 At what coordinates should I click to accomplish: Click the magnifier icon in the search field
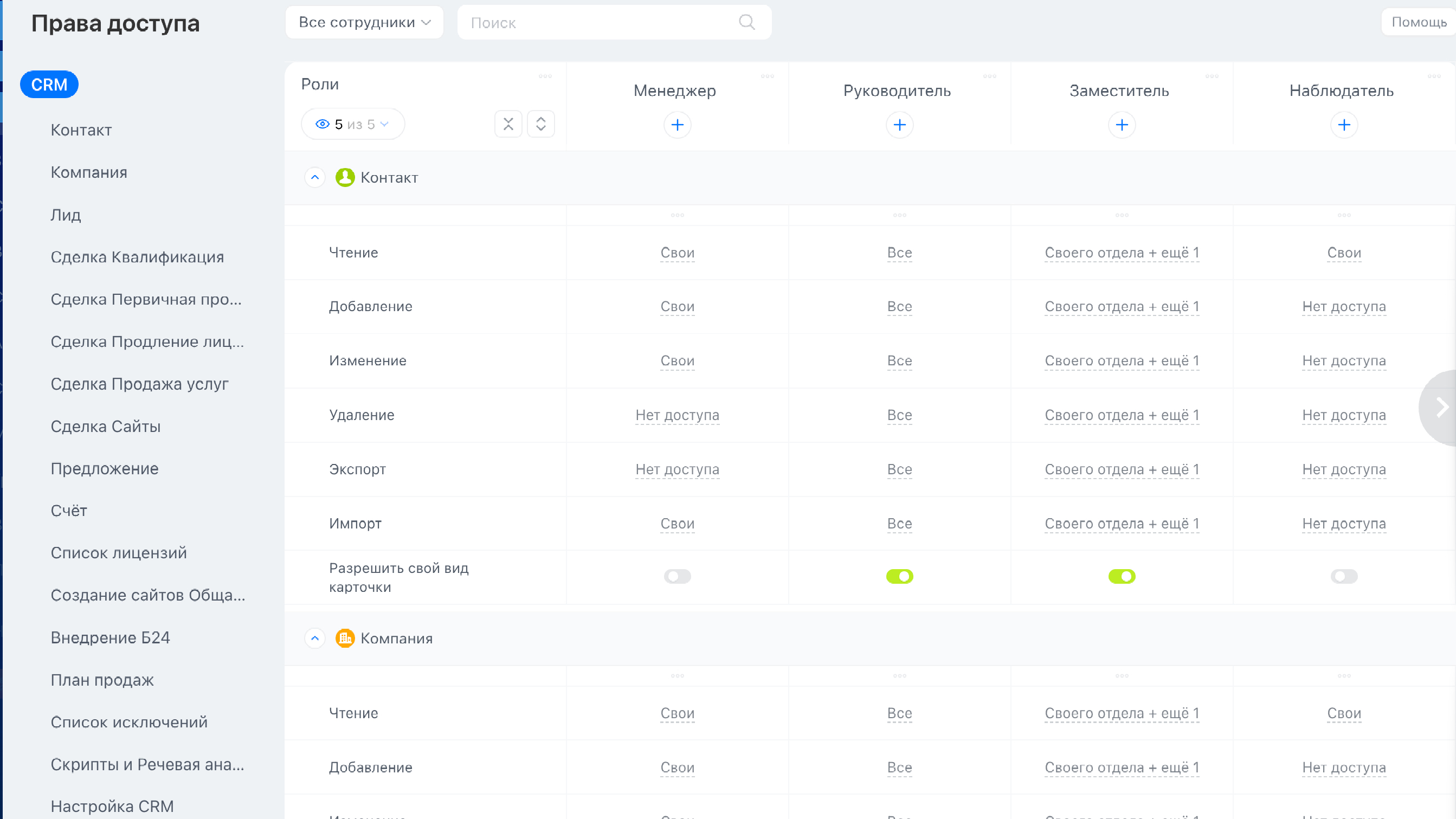746,23
